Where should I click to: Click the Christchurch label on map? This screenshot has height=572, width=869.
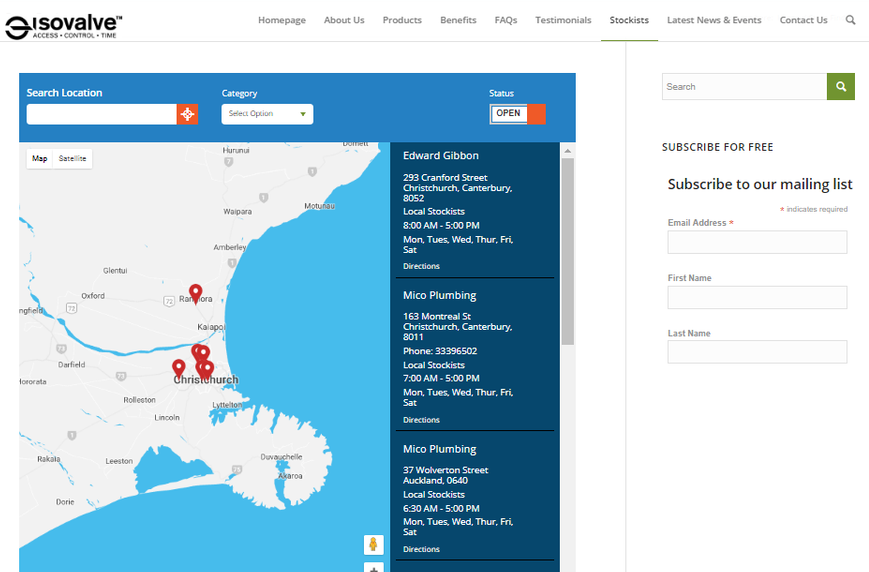coord(206,380)
